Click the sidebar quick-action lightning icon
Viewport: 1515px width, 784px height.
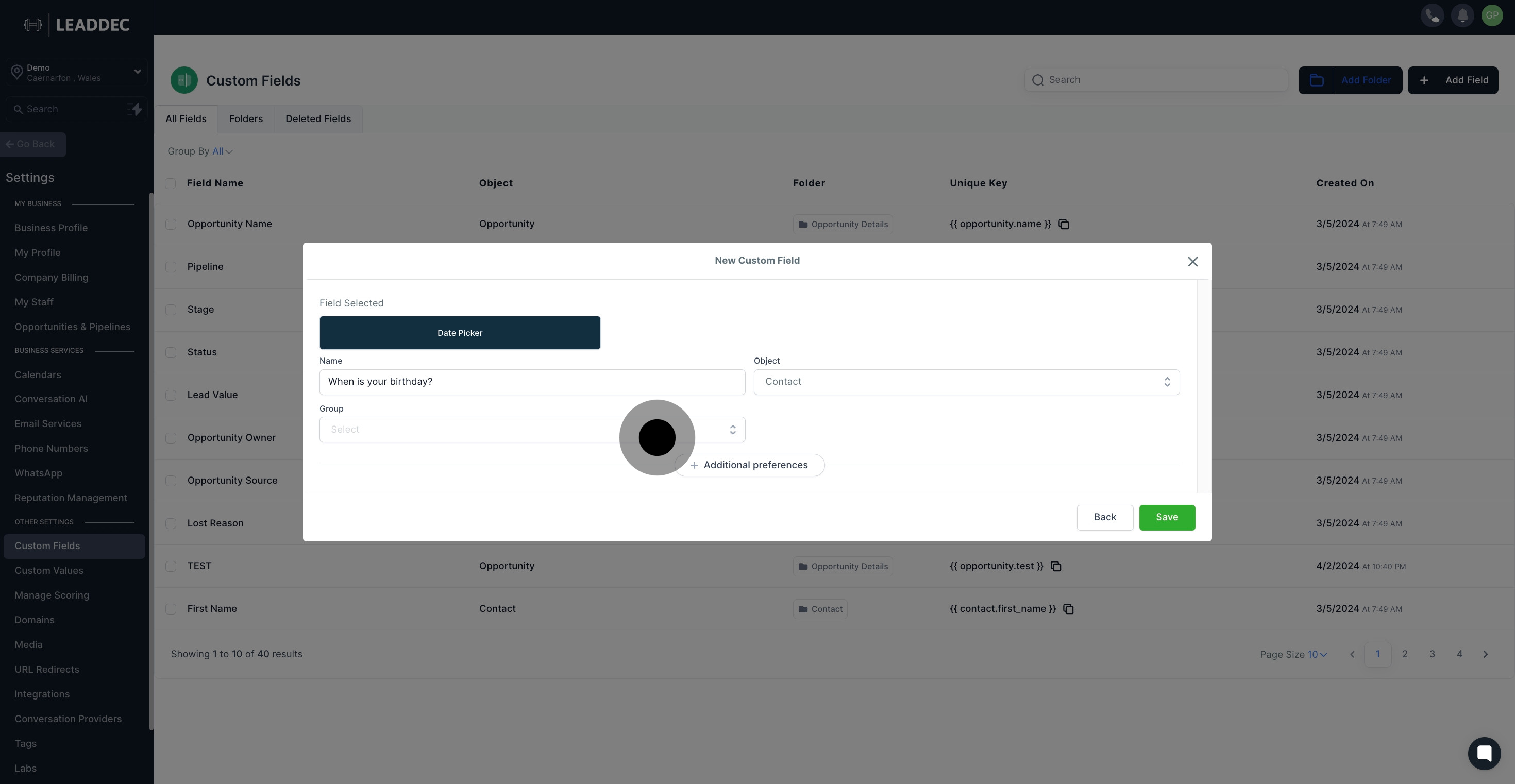coord(134,109)
